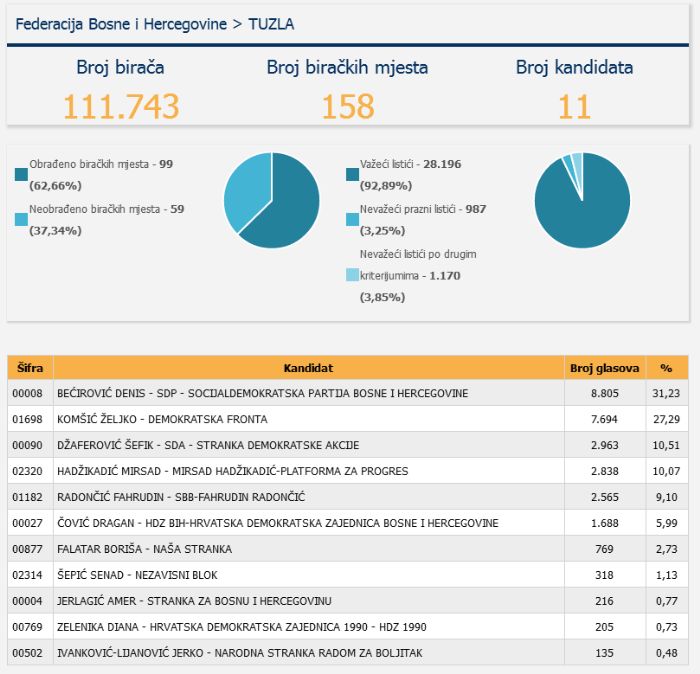This screenshot has width=700, height=674.
Task: Click percentage value 10,51
Action: (x=667, y=445)
